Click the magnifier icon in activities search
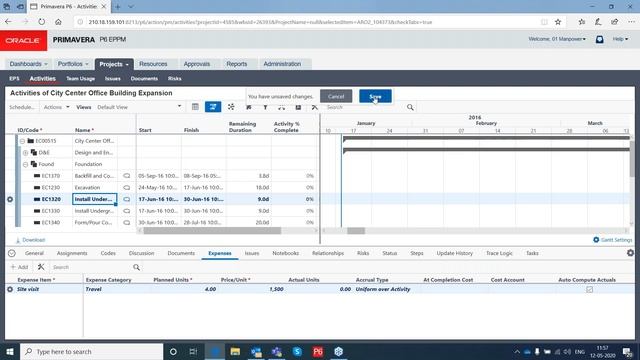This screenshot has height=360, width=640. click(x=410, y=107)
